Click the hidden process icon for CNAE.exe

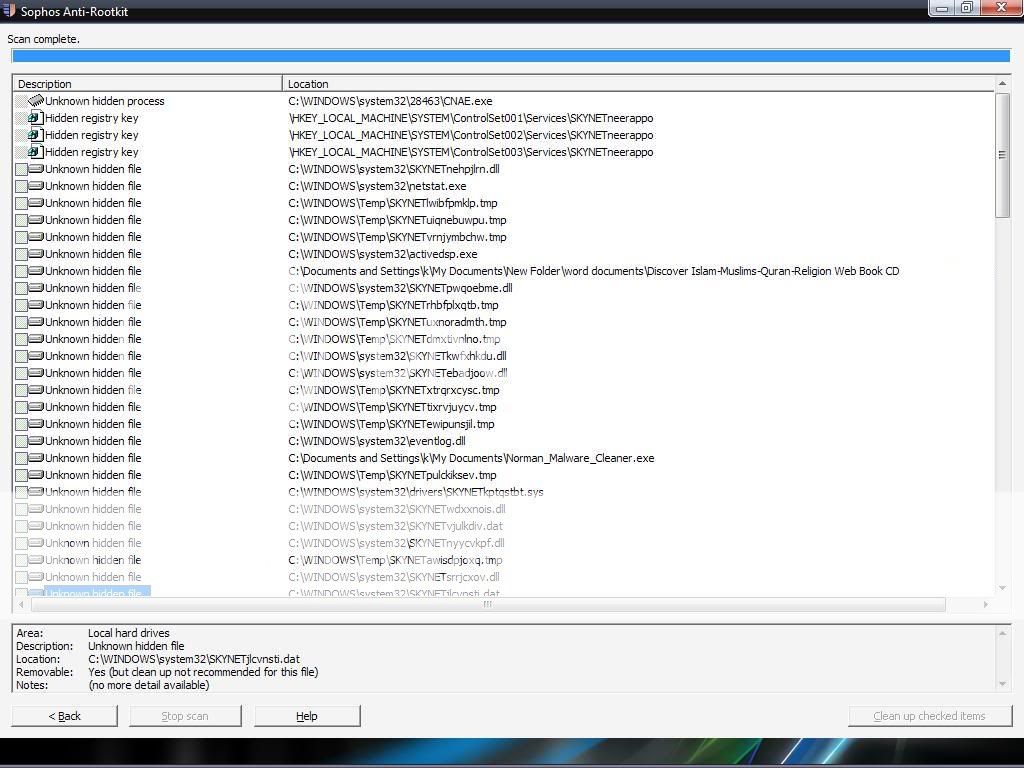36,101
